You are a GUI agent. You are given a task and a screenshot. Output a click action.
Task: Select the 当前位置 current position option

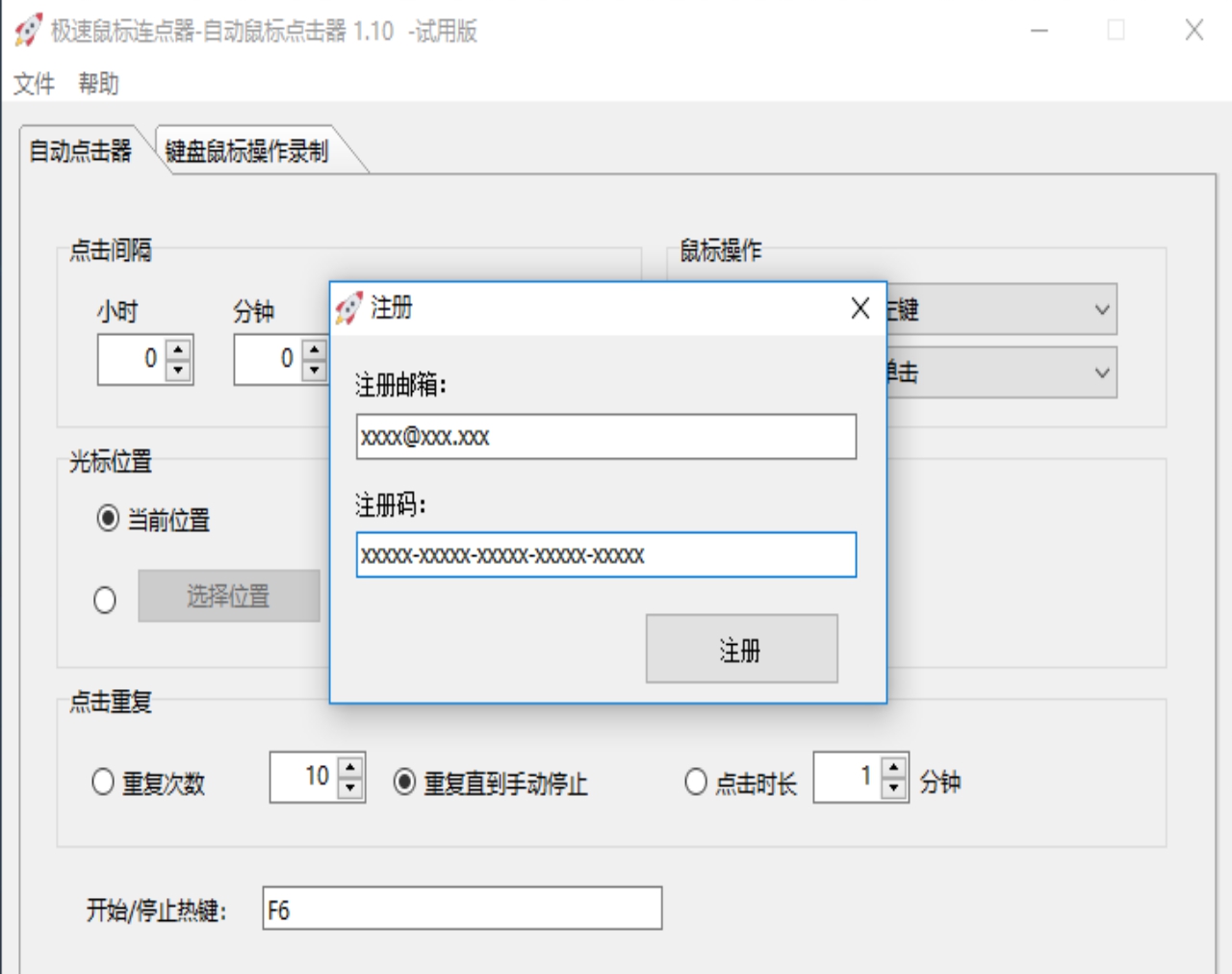point(106,520)
